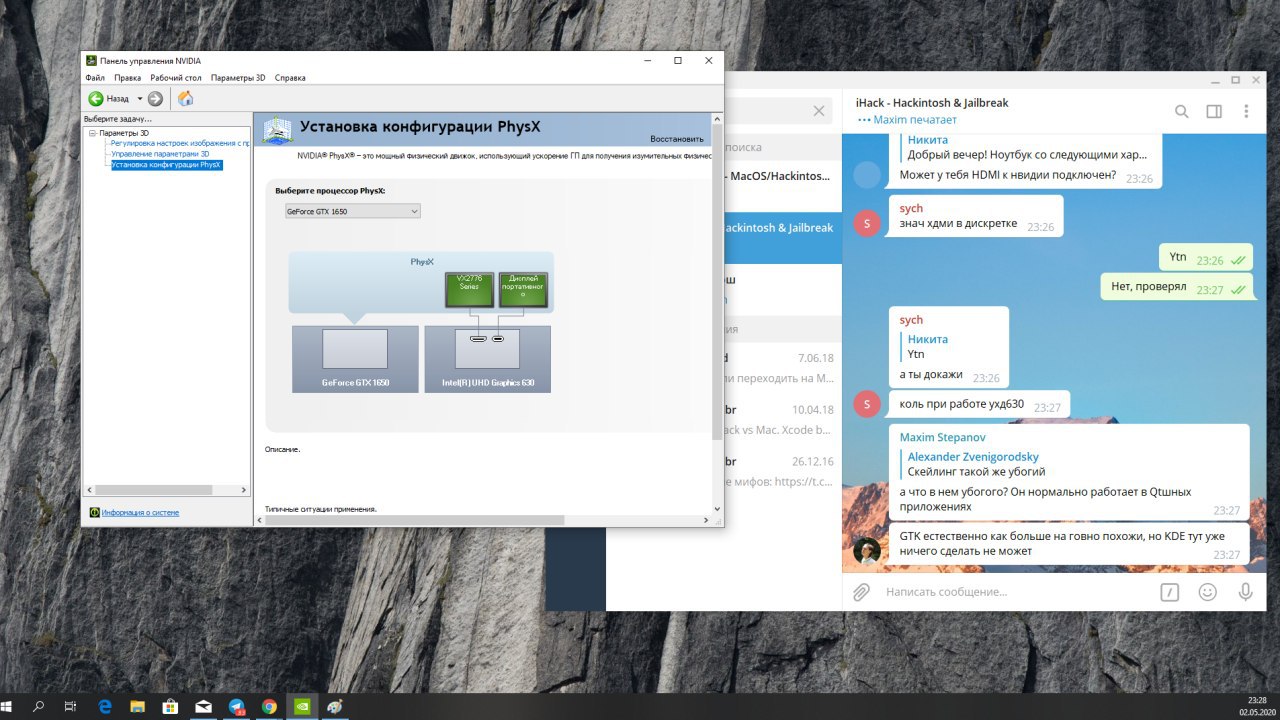Open the Рабочий стол menu
Image resolution: width=1280 pixels, height=720 pixels.
176,77
